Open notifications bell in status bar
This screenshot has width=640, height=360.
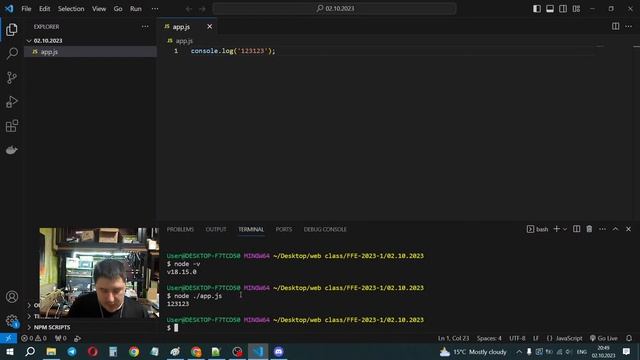point(629,338)
